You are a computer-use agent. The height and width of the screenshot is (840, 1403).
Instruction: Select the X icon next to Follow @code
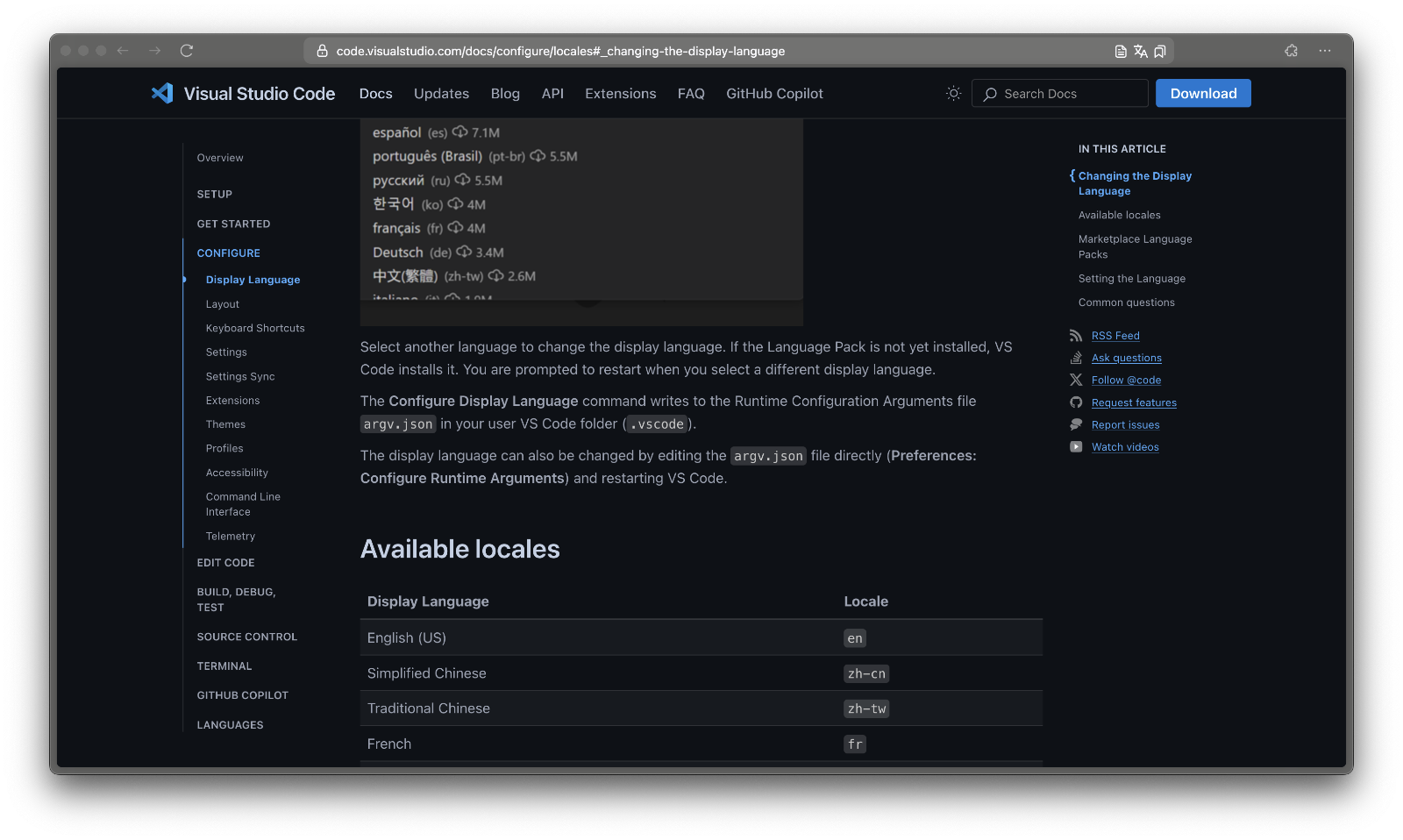[x=1076, y=380]
